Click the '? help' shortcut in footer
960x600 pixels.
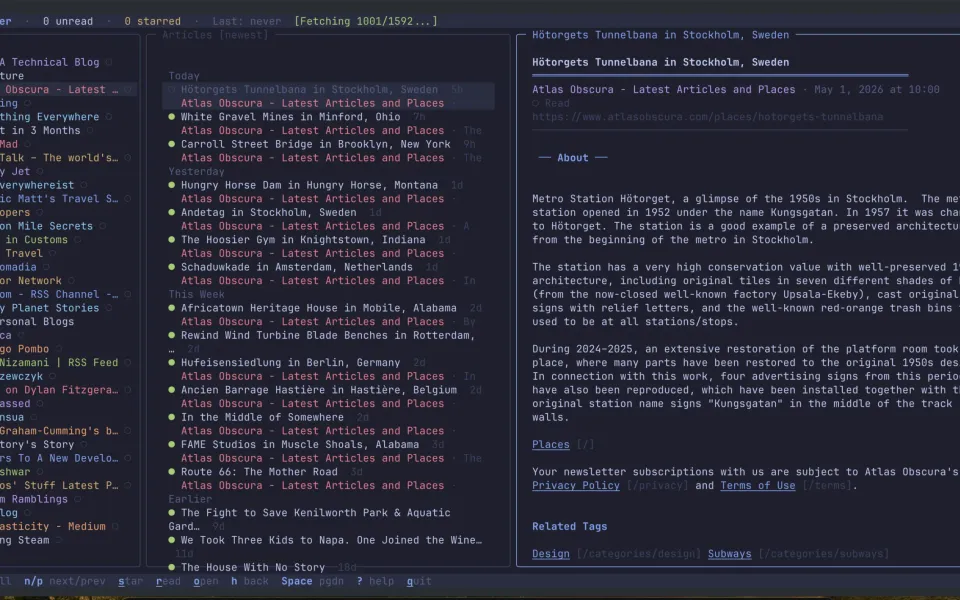[375, 581]
